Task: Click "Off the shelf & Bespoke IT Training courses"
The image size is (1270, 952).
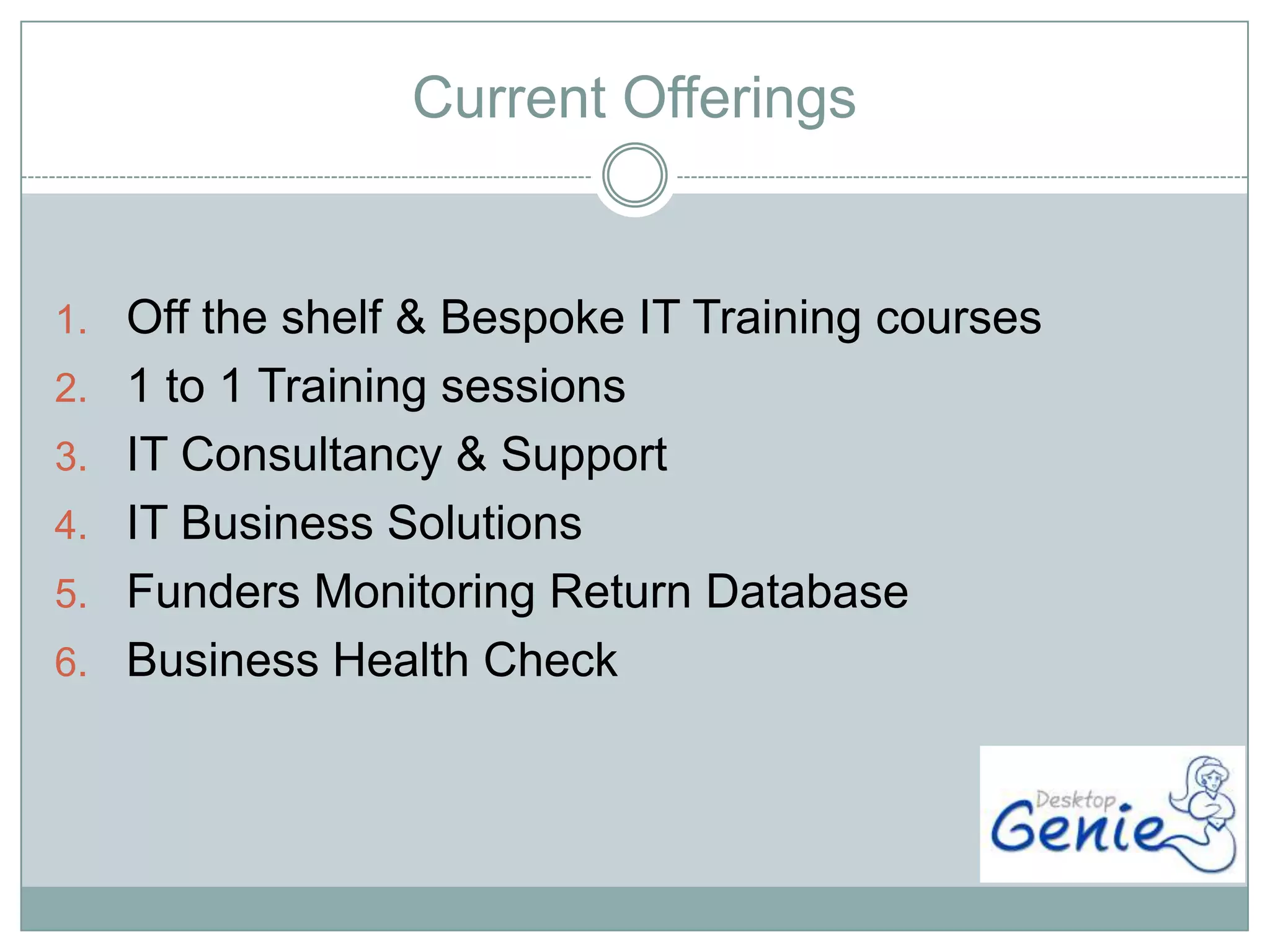Action: [584, 317]
